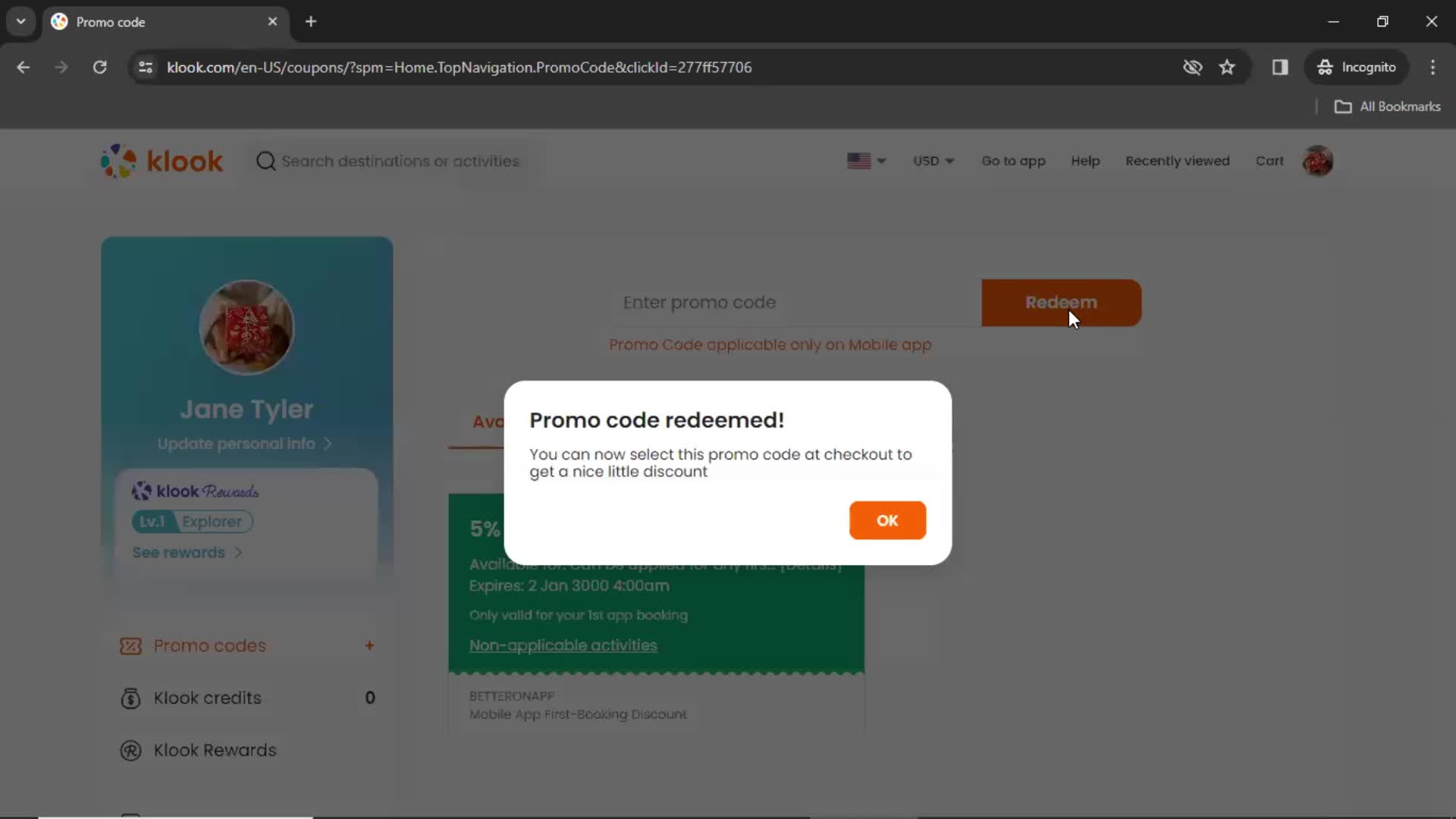
Task: Focus the search destinations or activities box
Action: tap(400, 161)
